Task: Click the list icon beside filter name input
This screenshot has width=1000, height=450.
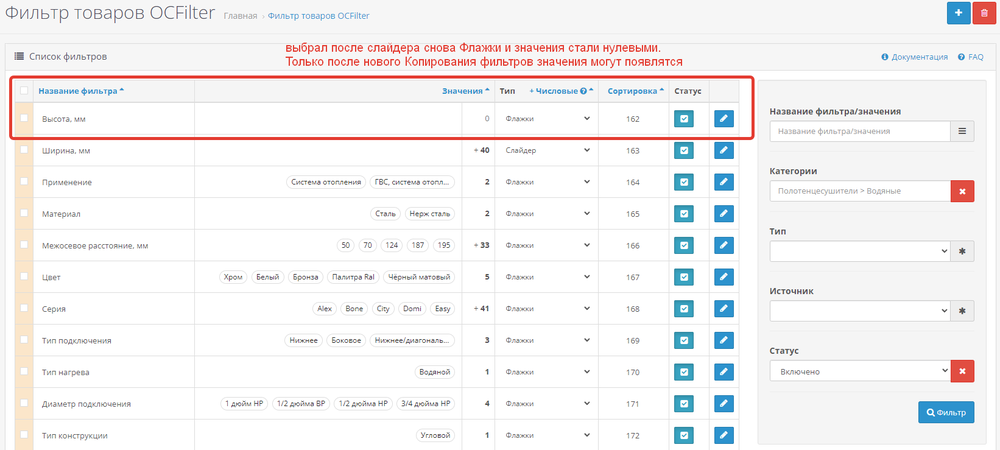Action: 961,131
